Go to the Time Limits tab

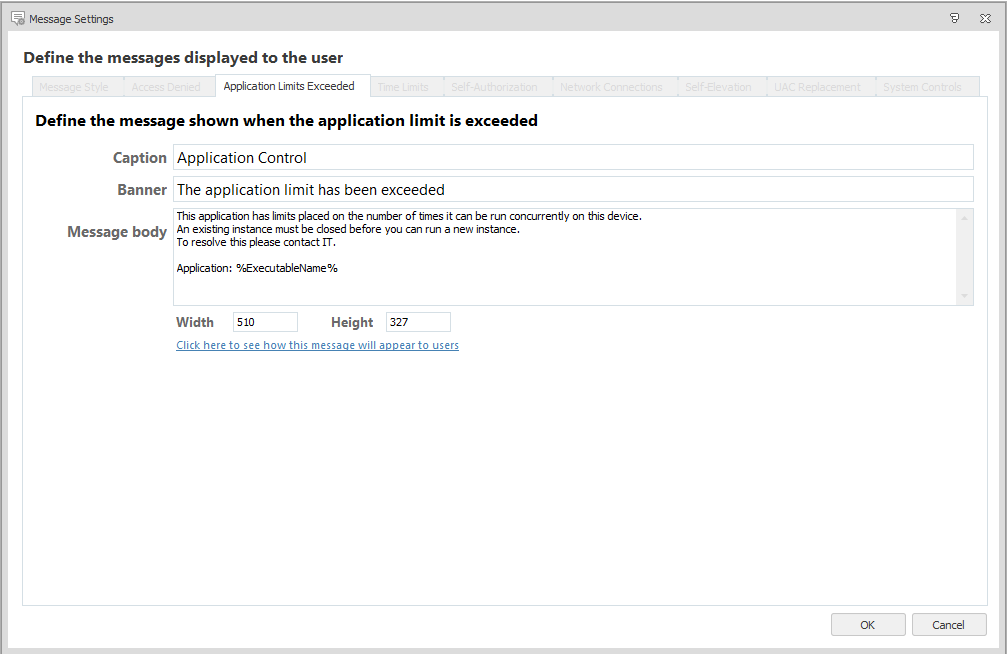(x=402, y=87)
